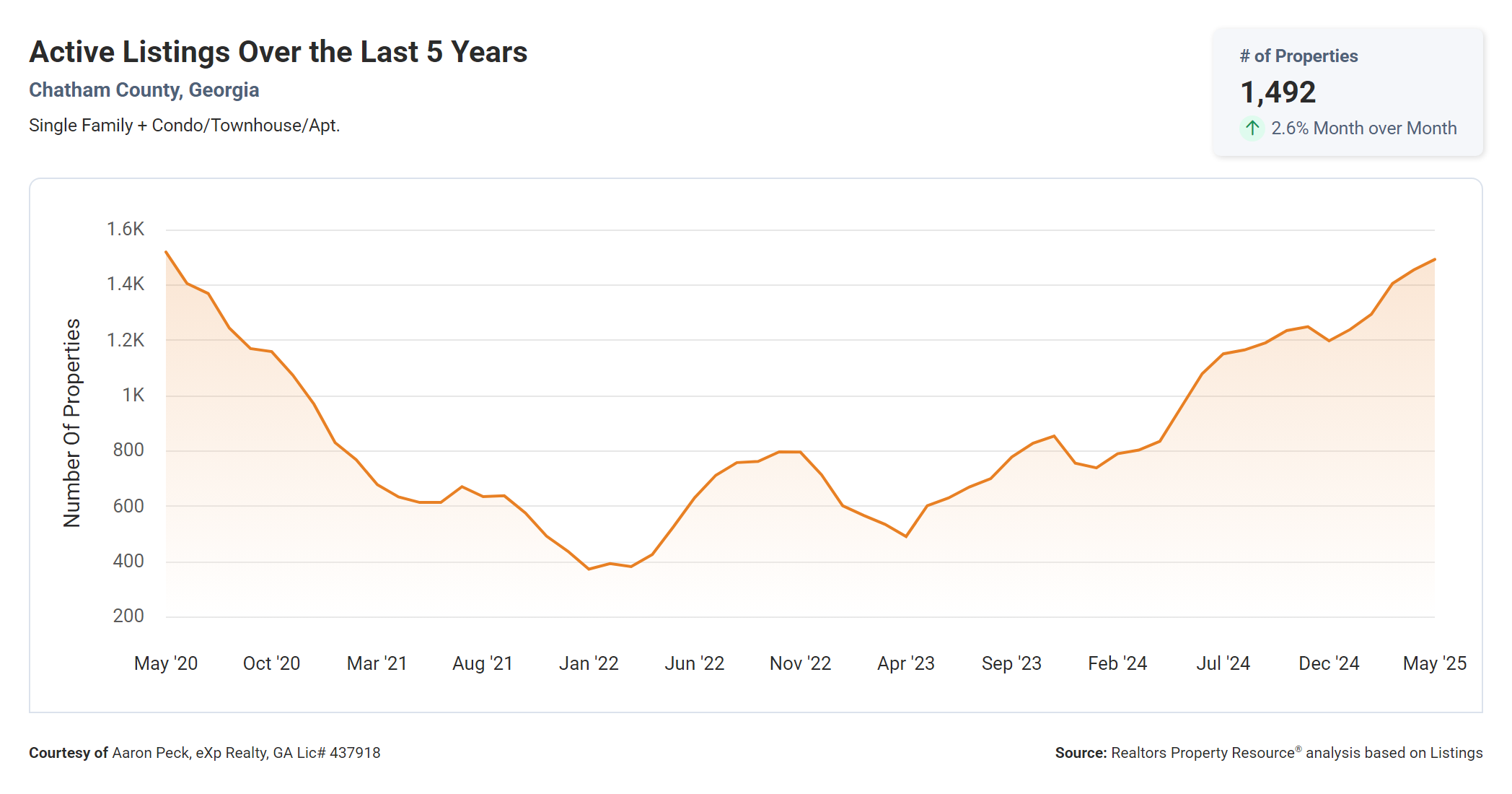Click the 1.6K y-axis tick label
The height and width of the screenshot is (794, 1512).
coord(126,230)
